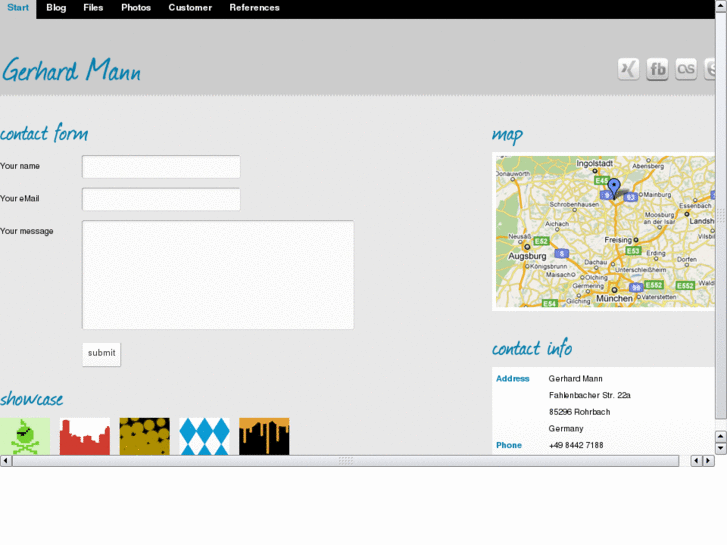Screen dimensions: 727x545
Task: Open the Photos menu item
Action: coord(136,8)
